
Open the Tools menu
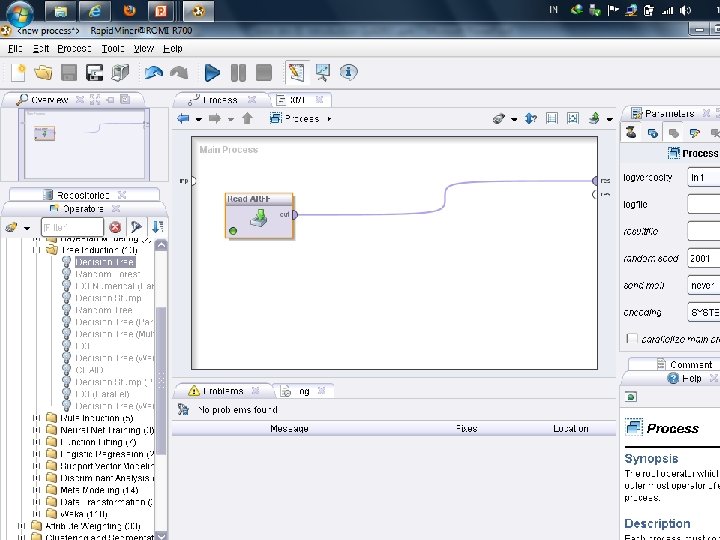[112, 48]
